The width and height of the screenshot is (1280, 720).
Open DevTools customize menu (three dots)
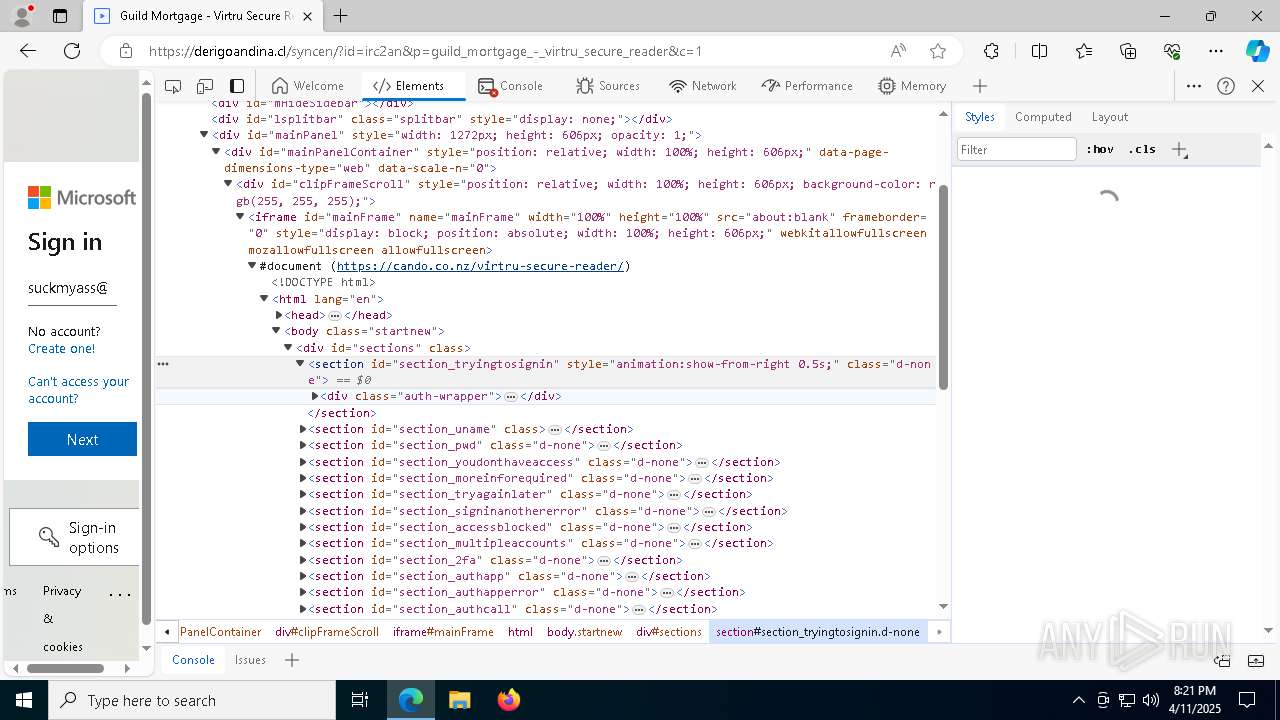click(x=1194, y=86)
